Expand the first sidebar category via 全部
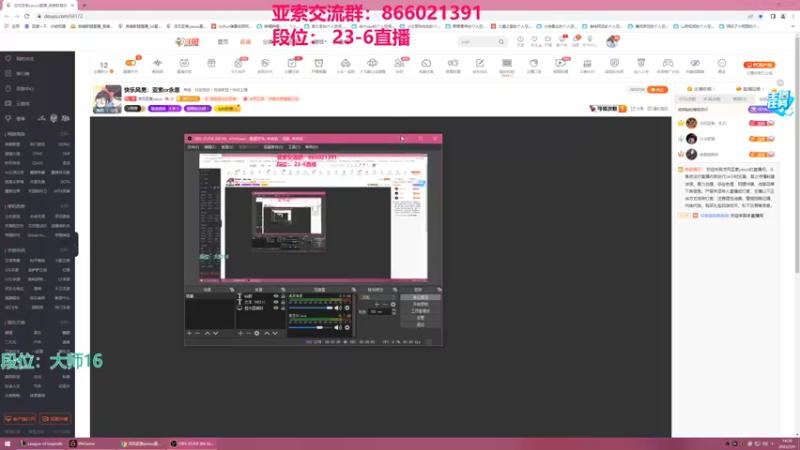Screen dimensions: 800x450 [65, 134]
